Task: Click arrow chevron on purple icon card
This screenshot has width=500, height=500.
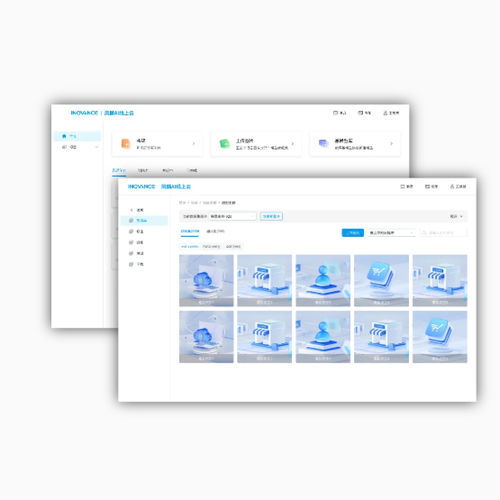Action: (x=391, y=144)
